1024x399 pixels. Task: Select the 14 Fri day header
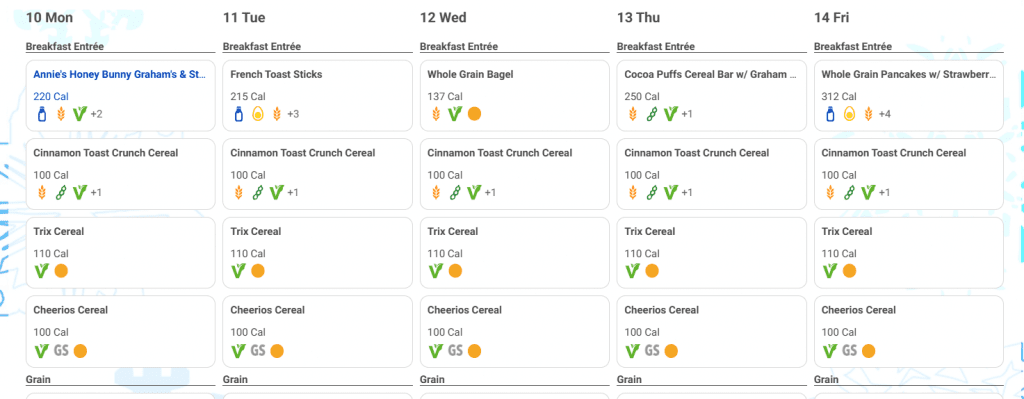[x=831, y=18]
